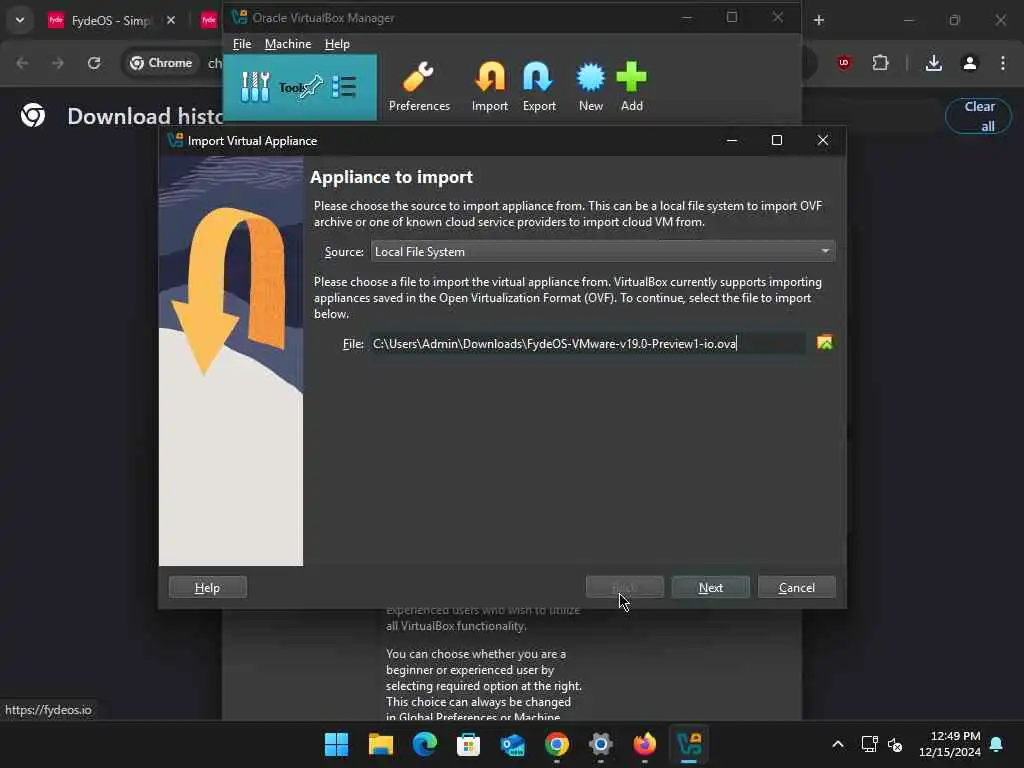This screenshot has height=768, width=1024.
Task: Open the Help menu in VirtualBox
Action: (337, 44)
